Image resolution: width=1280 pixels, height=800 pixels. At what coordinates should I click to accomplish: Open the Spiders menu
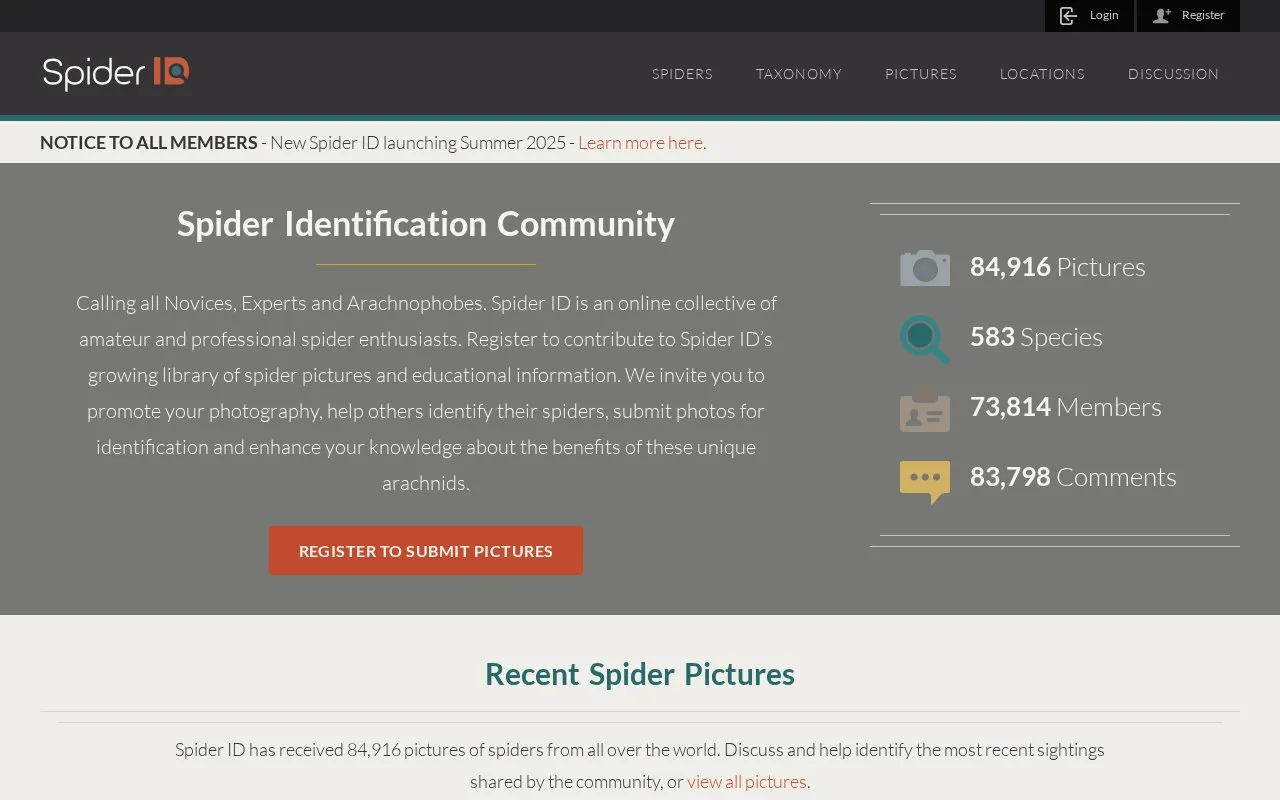[682, 74]
